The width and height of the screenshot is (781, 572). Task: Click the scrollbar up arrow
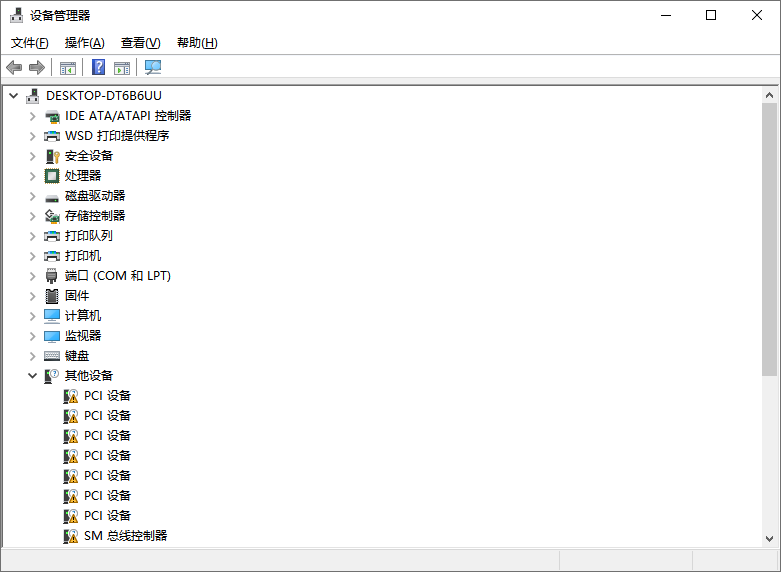coord(769,95)
